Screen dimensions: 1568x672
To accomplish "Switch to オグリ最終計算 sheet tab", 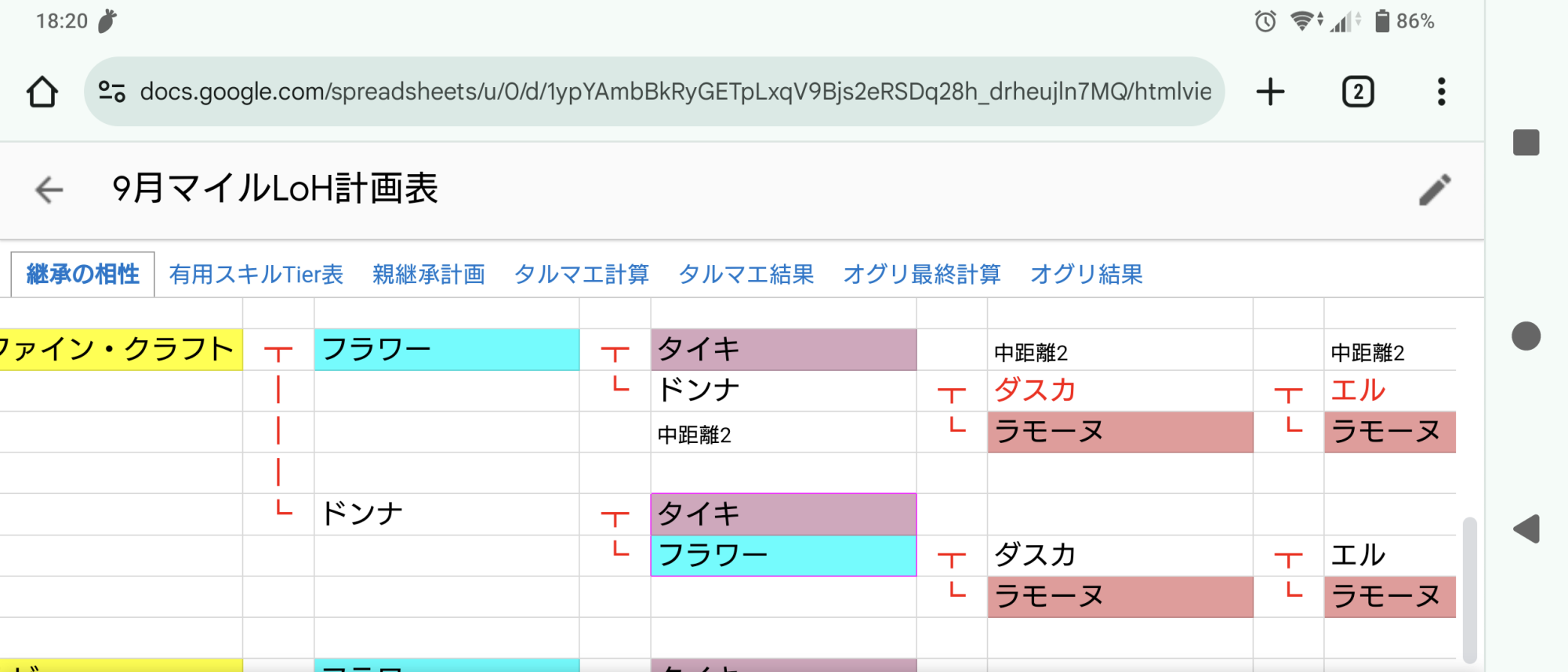I will click(922, 274).
